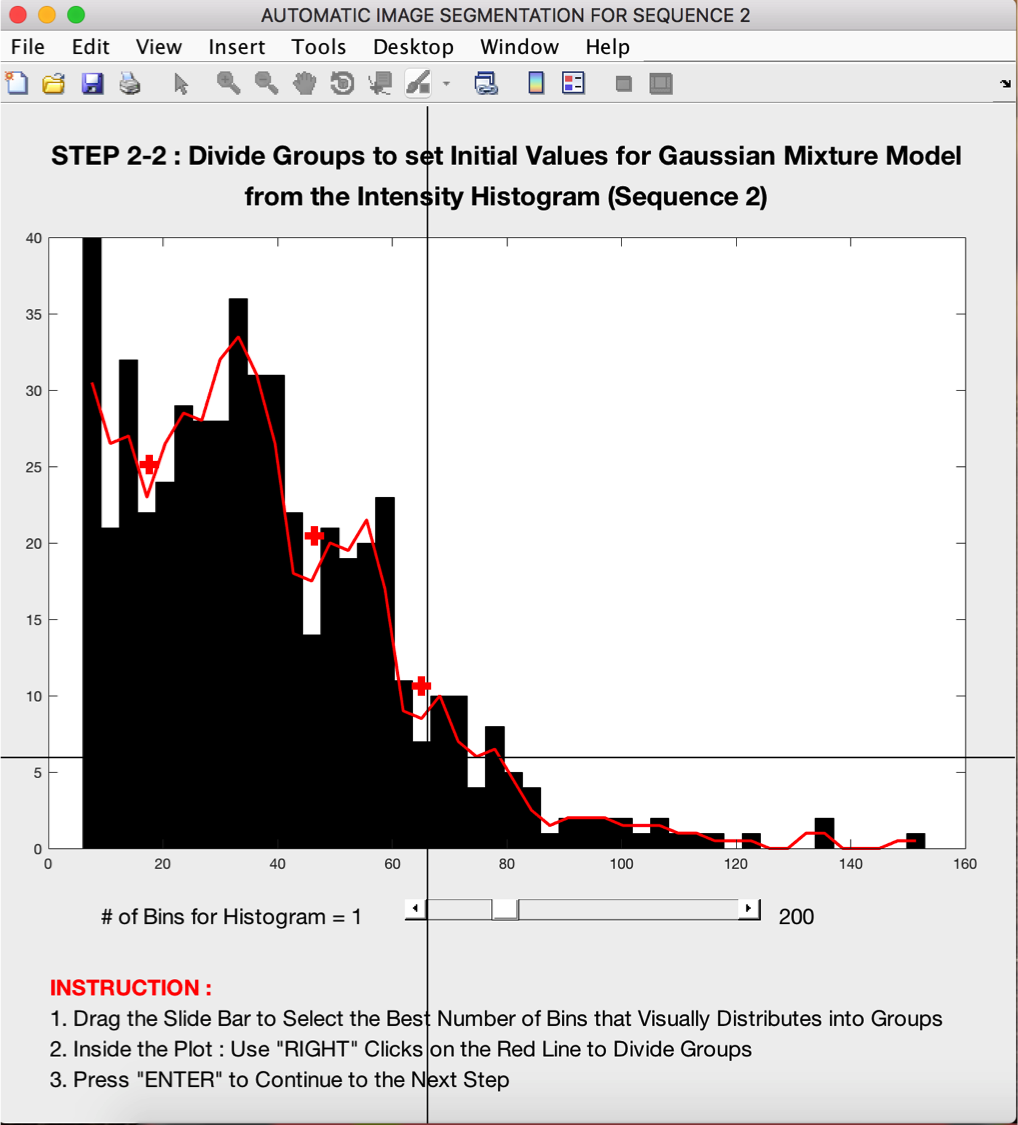Save the figure using the floppy disk icon
The image size is (1018, 1125).
point(92,84)
